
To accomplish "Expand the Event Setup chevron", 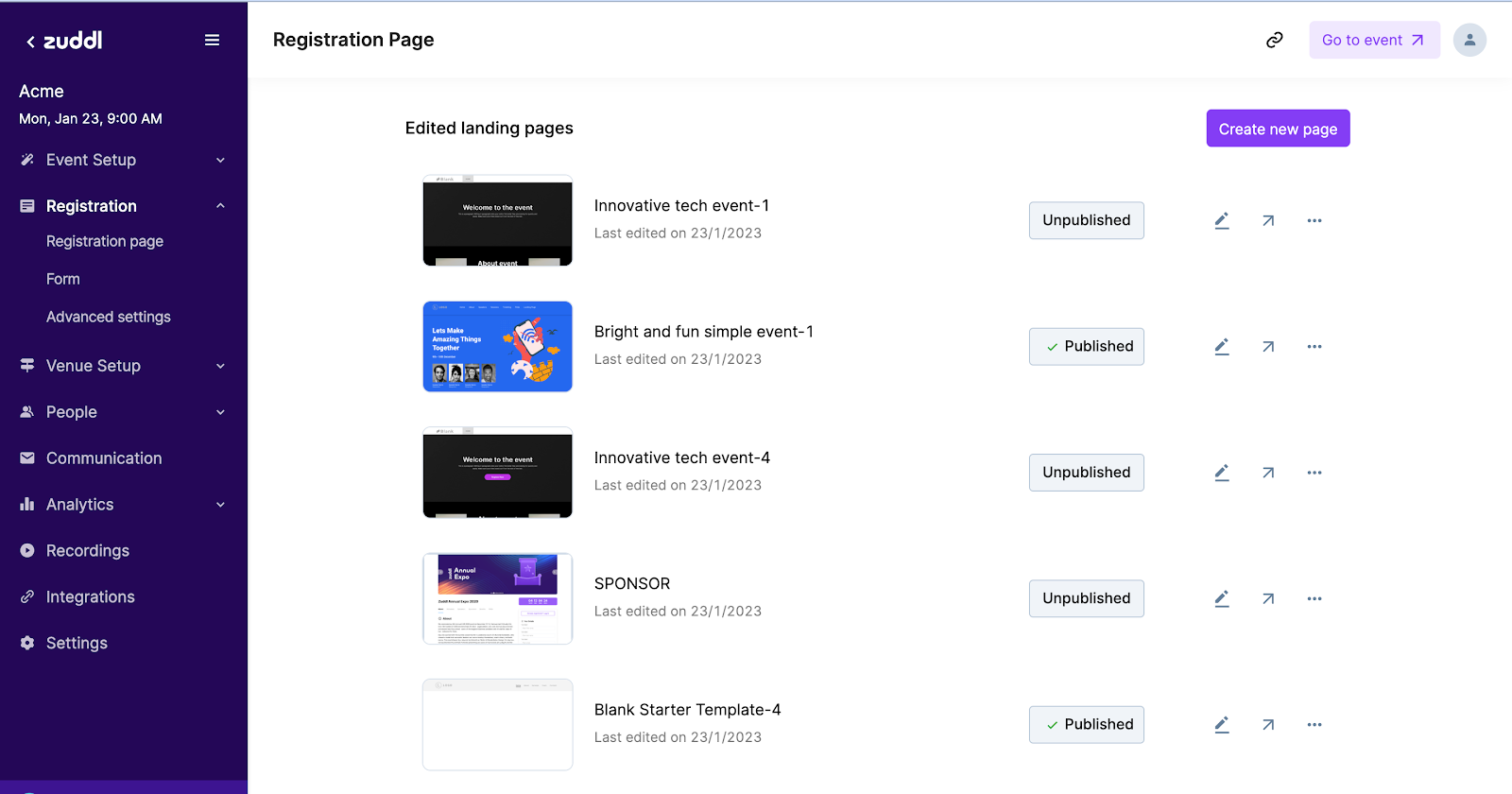I will [220, 160].
